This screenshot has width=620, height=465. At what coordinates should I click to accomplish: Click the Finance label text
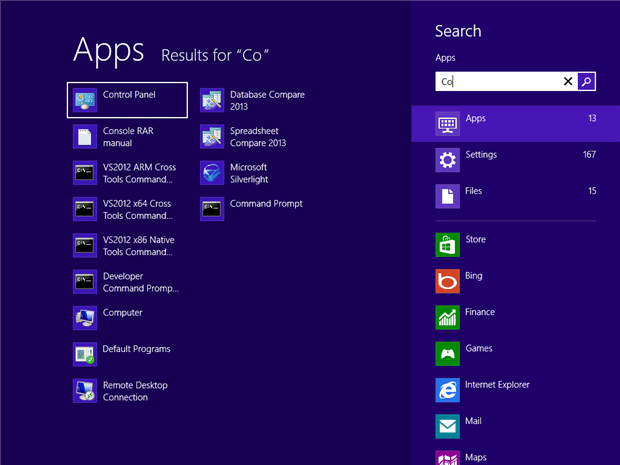pyautogui.click(x=480, y=312)
